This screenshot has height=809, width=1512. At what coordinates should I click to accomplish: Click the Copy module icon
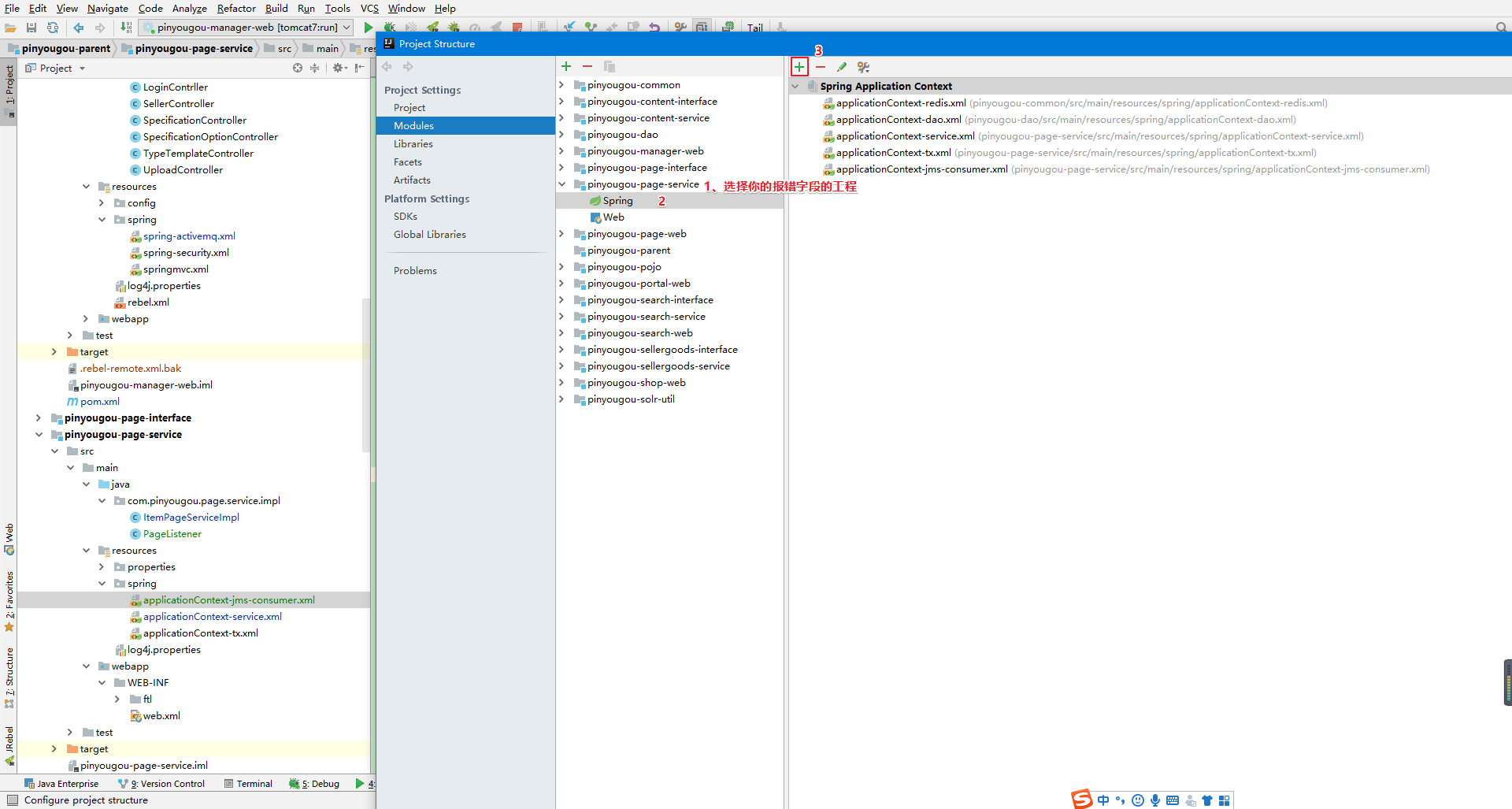610,66
